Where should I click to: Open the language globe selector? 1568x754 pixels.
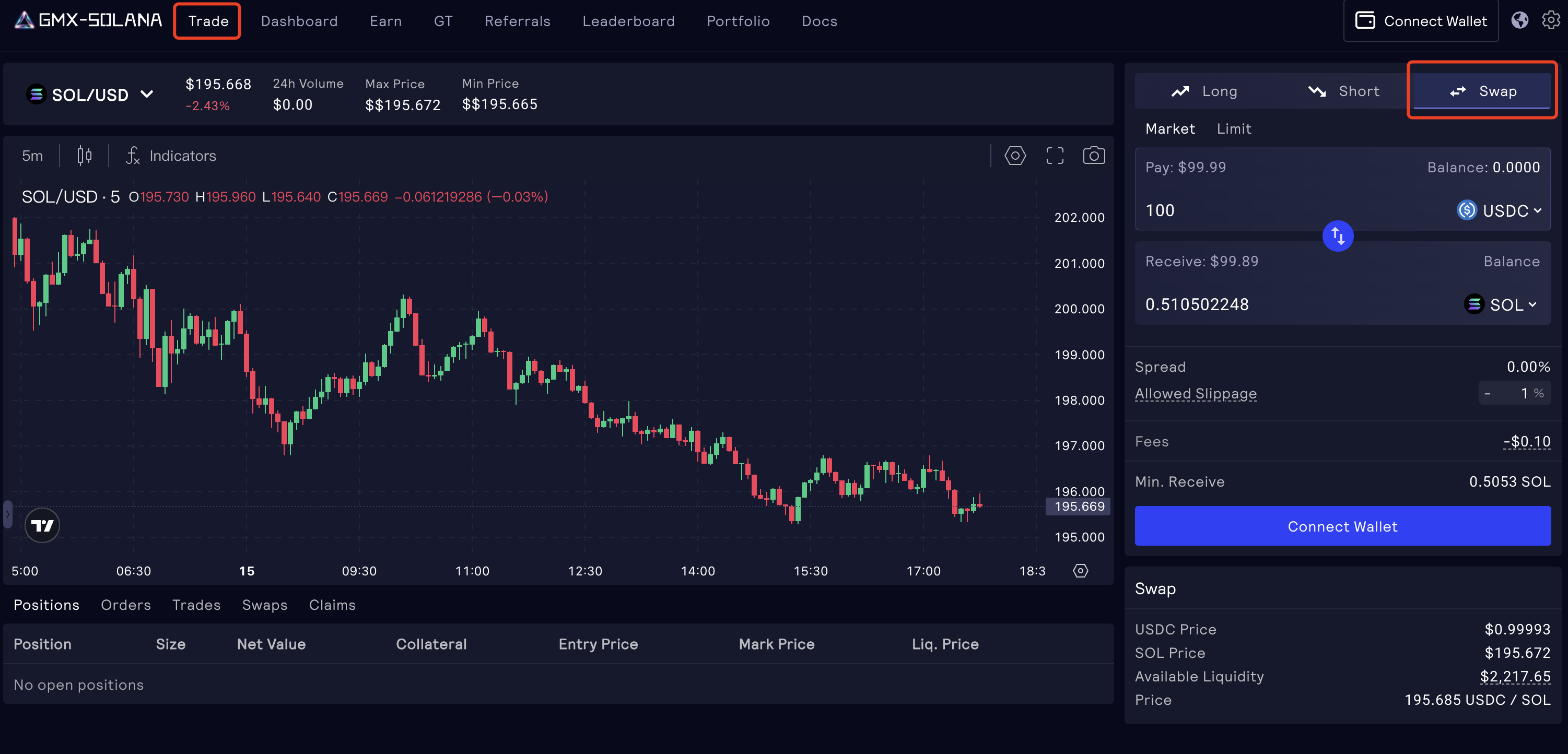1519,20
